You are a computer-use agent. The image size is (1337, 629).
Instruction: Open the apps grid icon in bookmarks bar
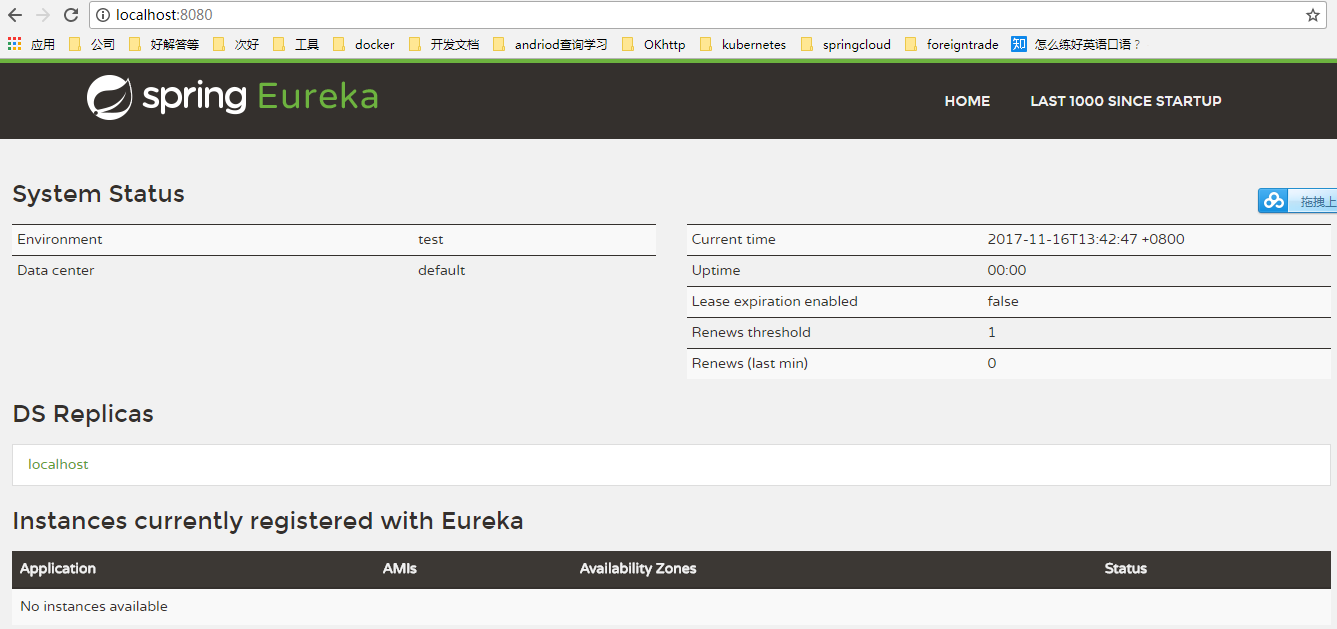(x=14, y=44)
